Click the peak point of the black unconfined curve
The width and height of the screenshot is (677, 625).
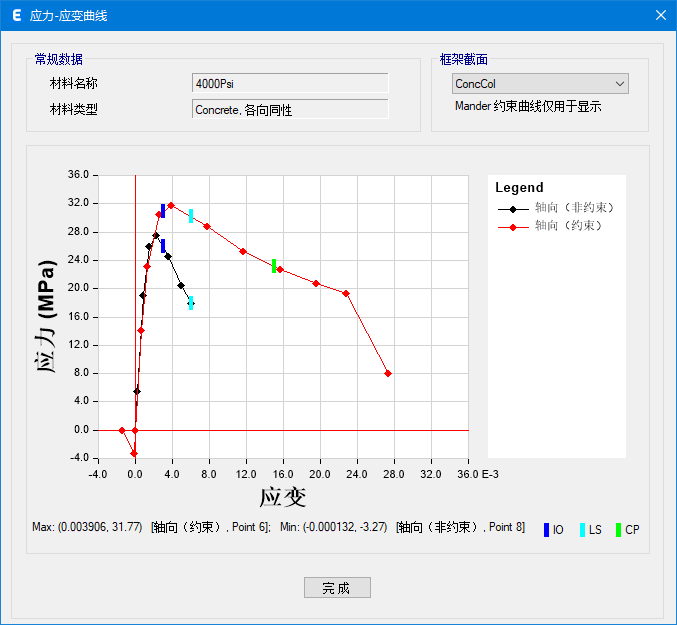click(x=156, y=235)
